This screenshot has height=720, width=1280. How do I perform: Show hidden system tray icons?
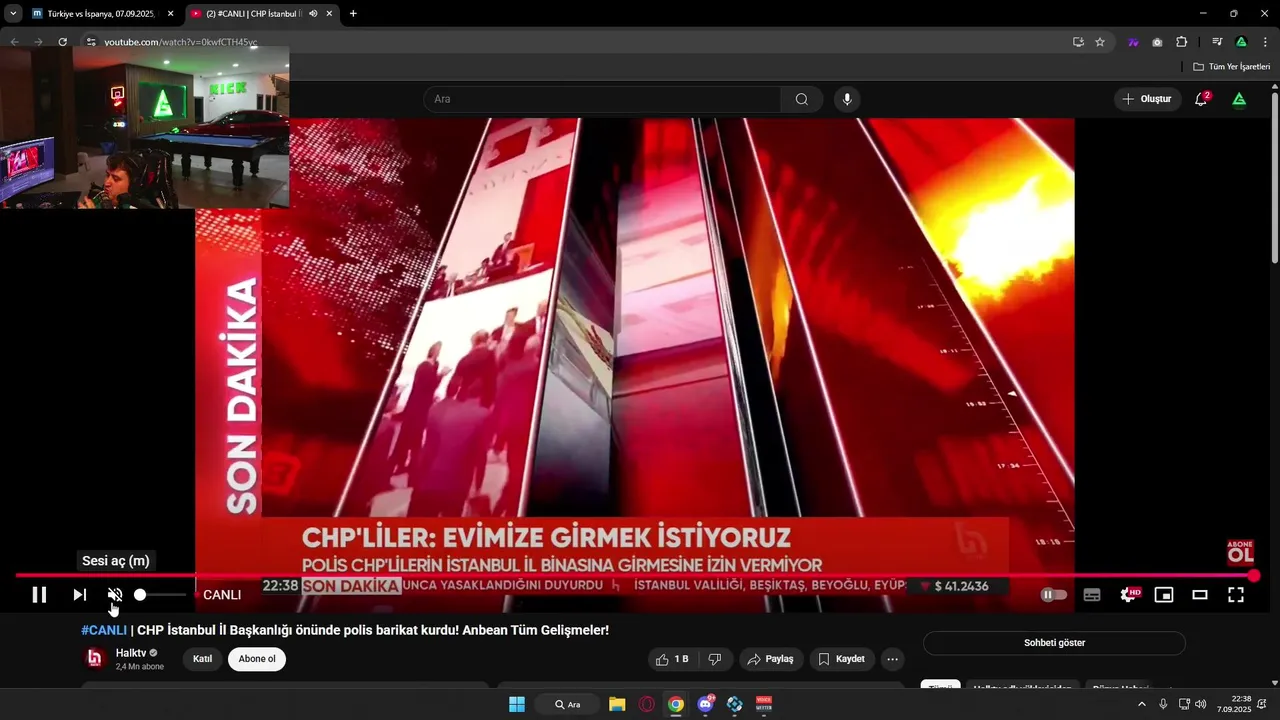pyautogui.click(x=1142, y=704)
